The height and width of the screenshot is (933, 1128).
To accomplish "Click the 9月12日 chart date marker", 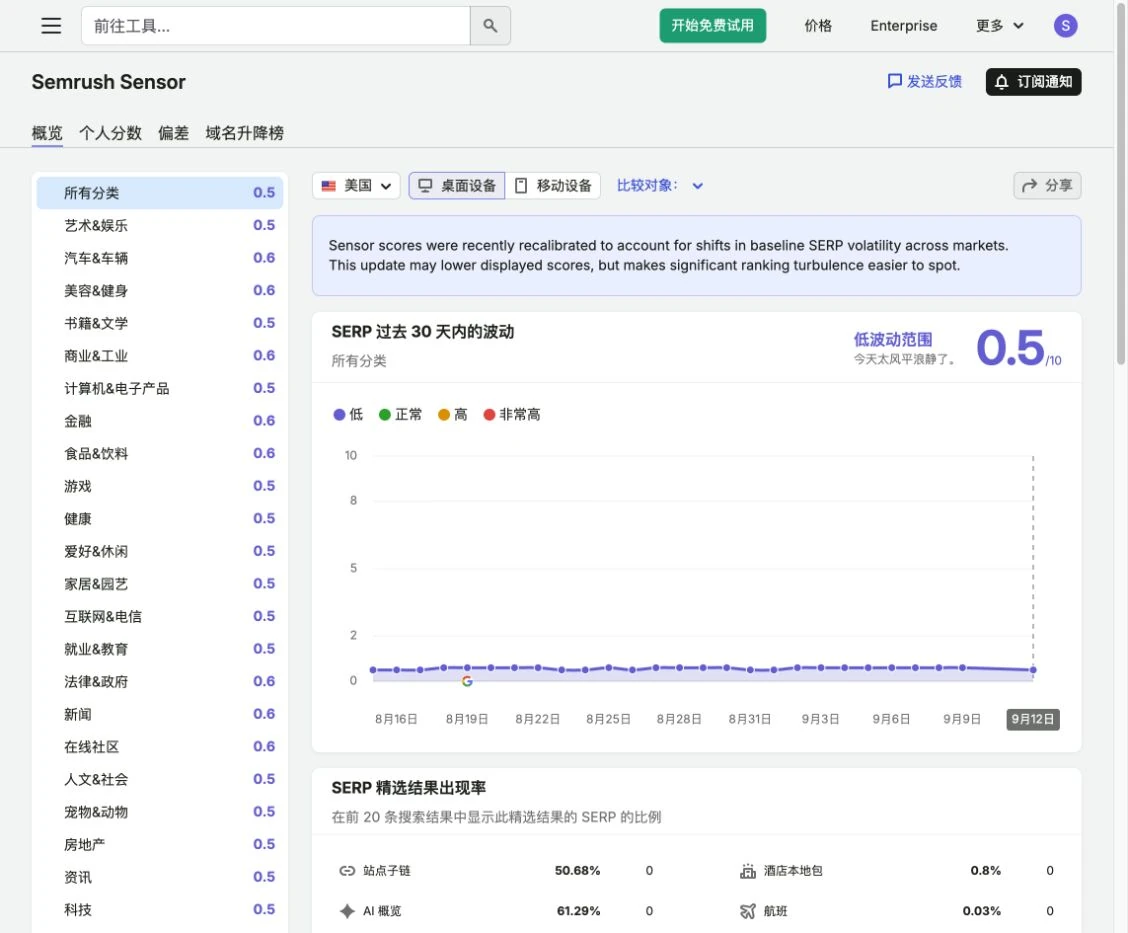I will click(x=1032, y=719).
